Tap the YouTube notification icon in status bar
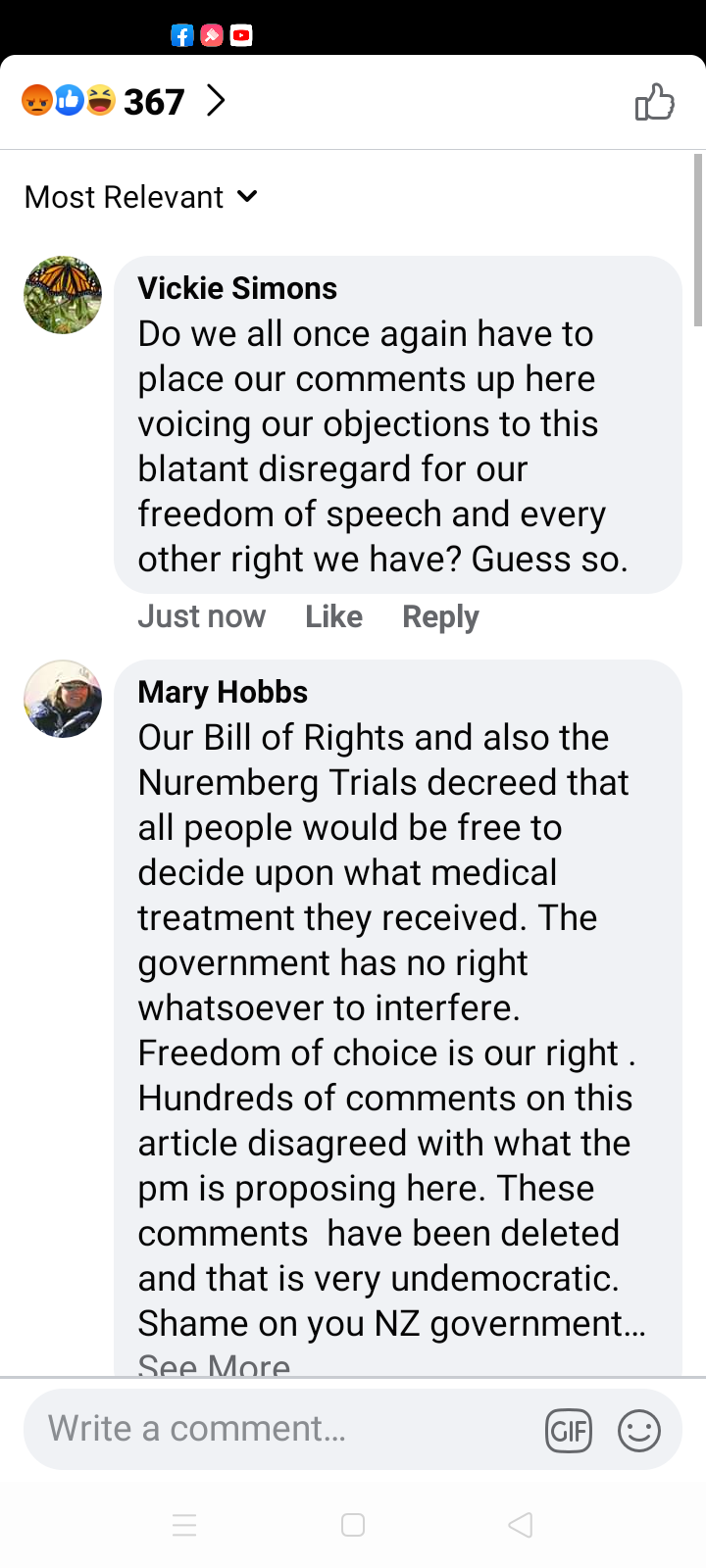Screen dimensions: 706x1568 tap(241, 36)
